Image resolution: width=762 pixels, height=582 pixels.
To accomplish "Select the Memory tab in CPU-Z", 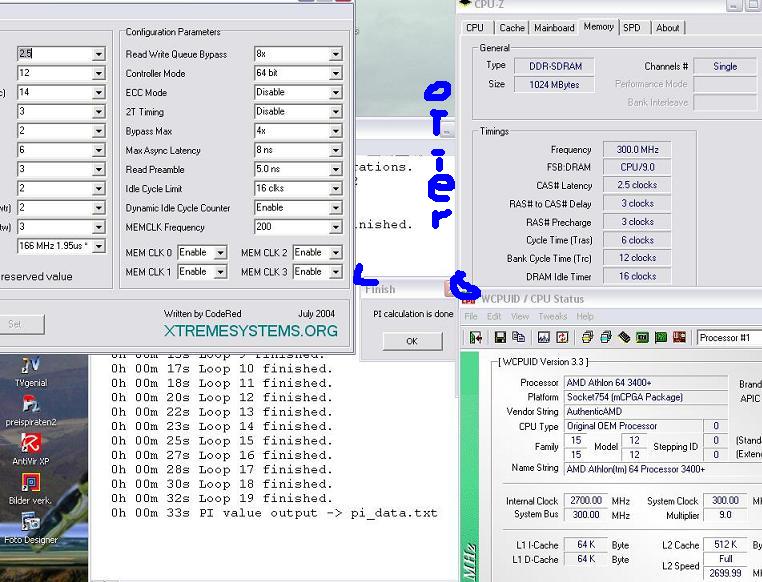I will tap(598, 27).
